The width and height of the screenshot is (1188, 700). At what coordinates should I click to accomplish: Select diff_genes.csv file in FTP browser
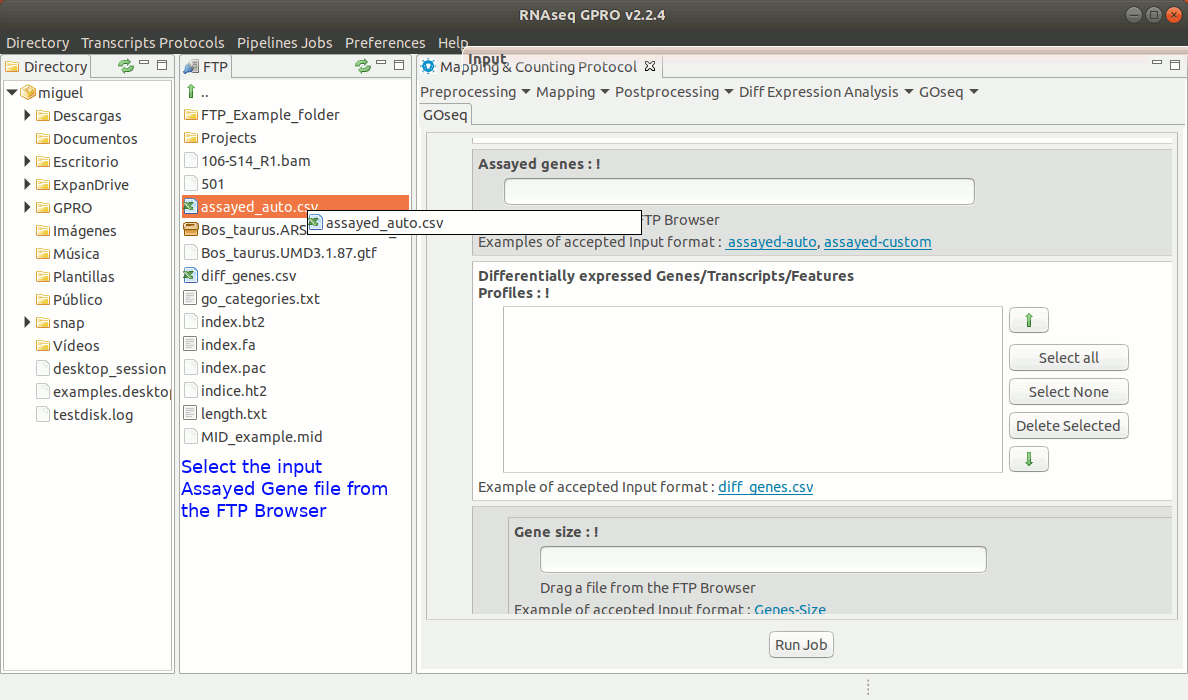[248, 276]
